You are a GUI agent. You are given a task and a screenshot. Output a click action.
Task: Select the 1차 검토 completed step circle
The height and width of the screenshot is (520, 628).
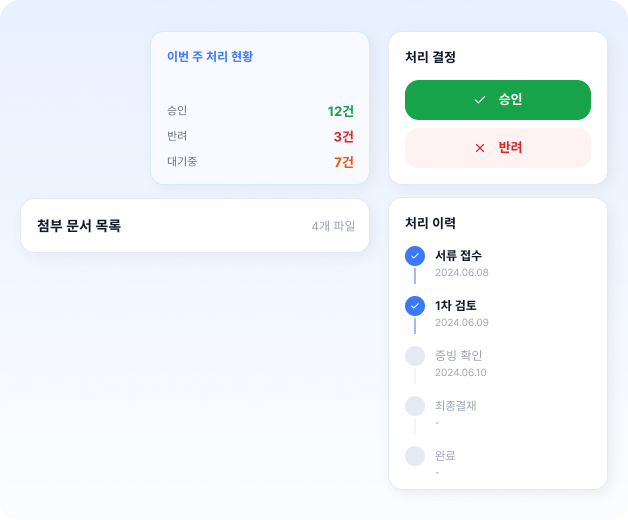point(415,306)
